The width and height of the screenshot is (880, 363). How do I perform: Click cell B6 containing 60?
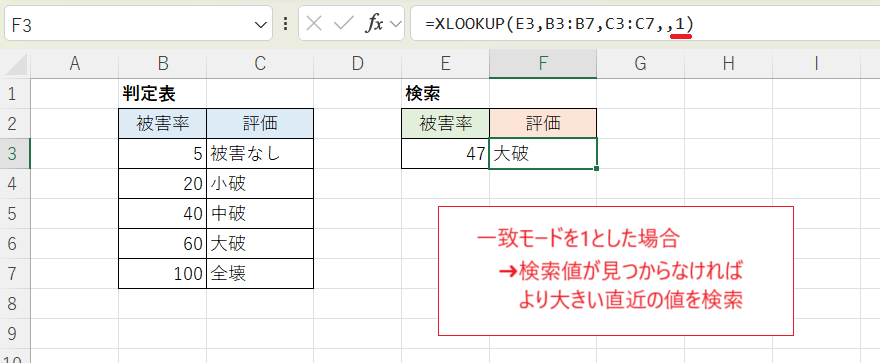[163, 243]
